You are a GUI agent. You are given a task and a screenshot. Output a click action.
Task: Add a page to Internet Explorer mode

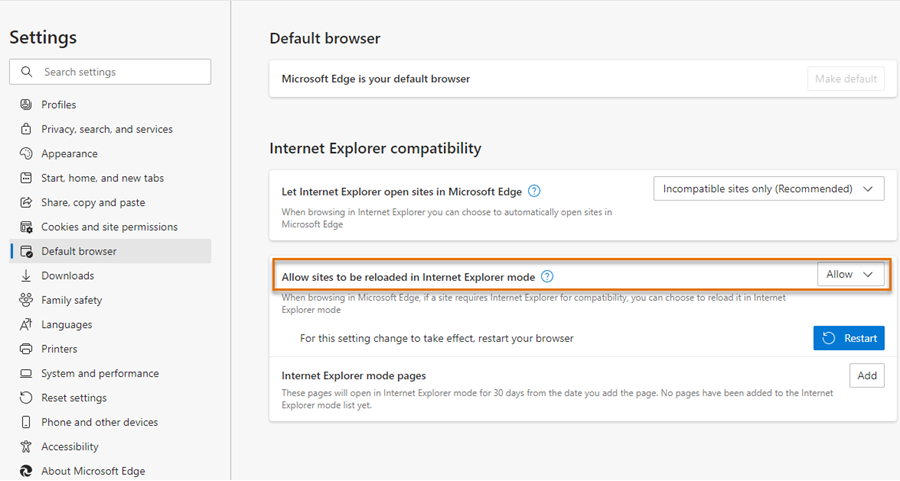(x=866, y=376)
